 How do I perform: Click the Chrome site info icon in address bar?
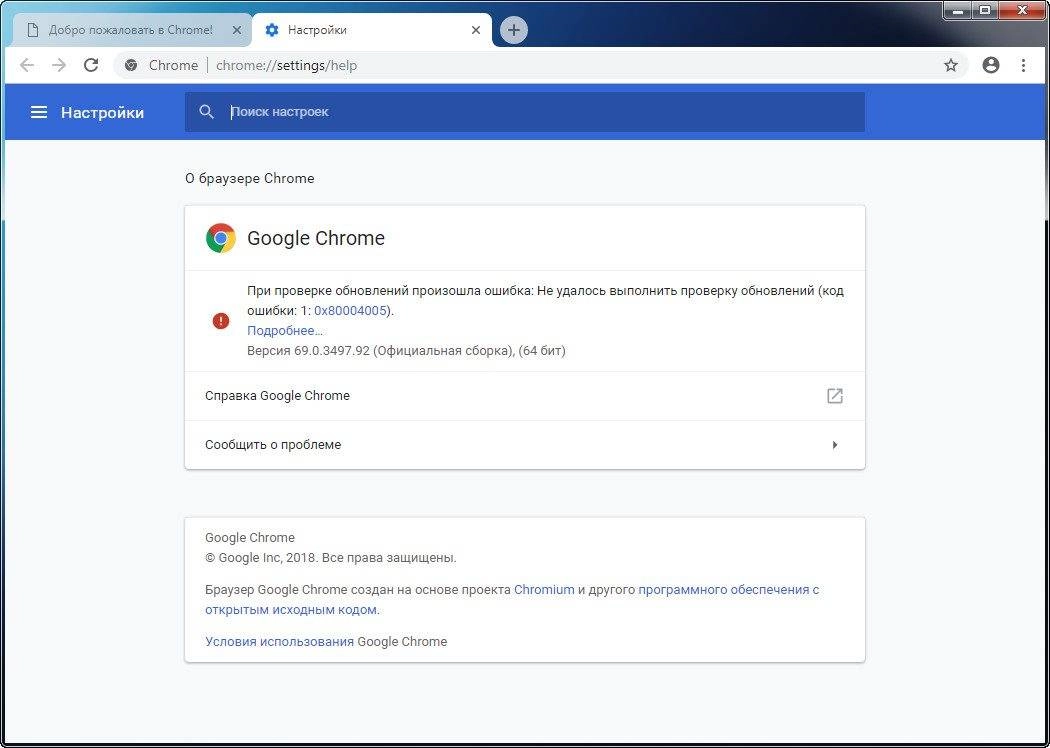tap(132, 65)
